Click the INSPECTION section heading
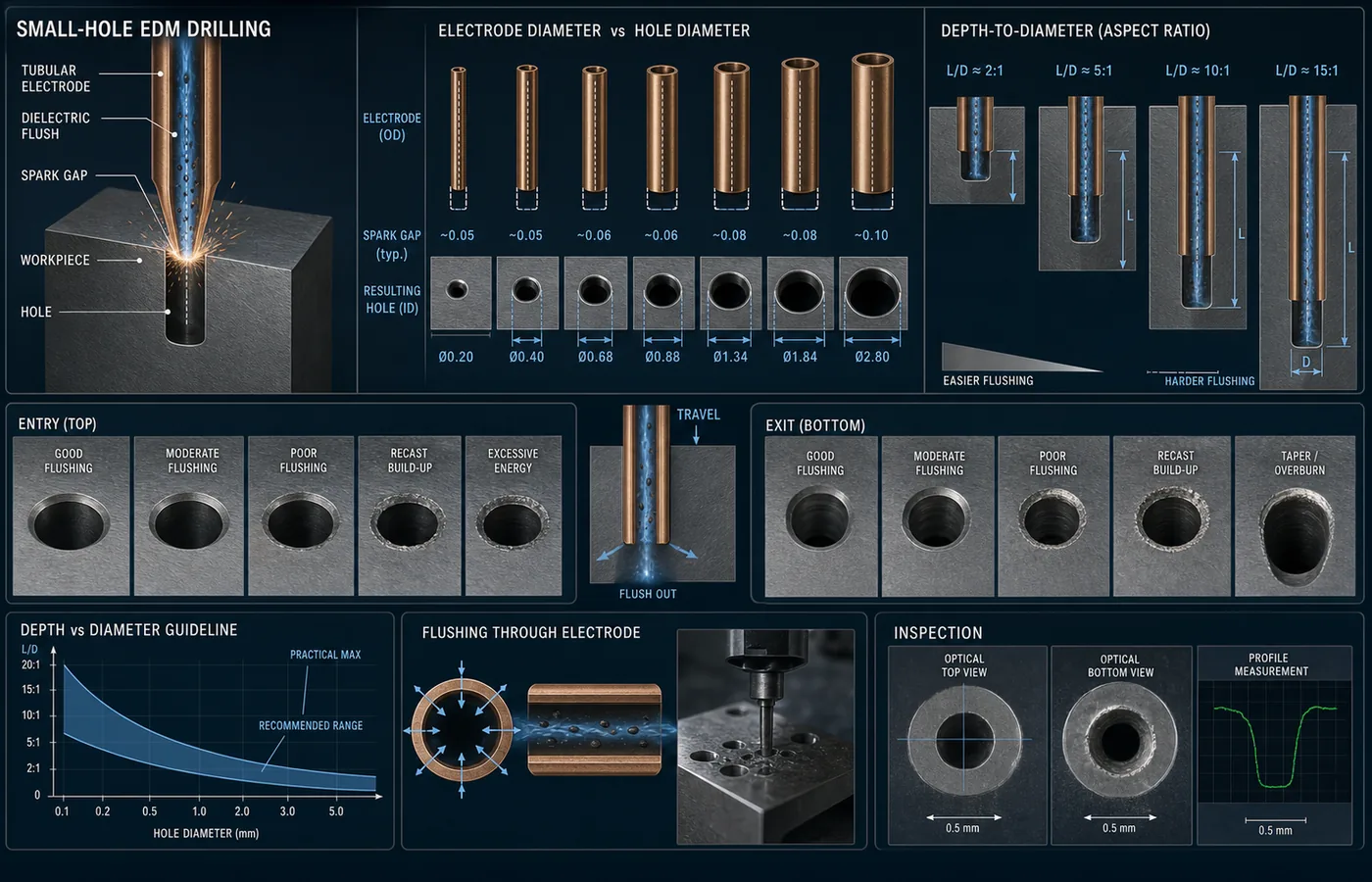The image size is (1372, 882). [938, 633]
